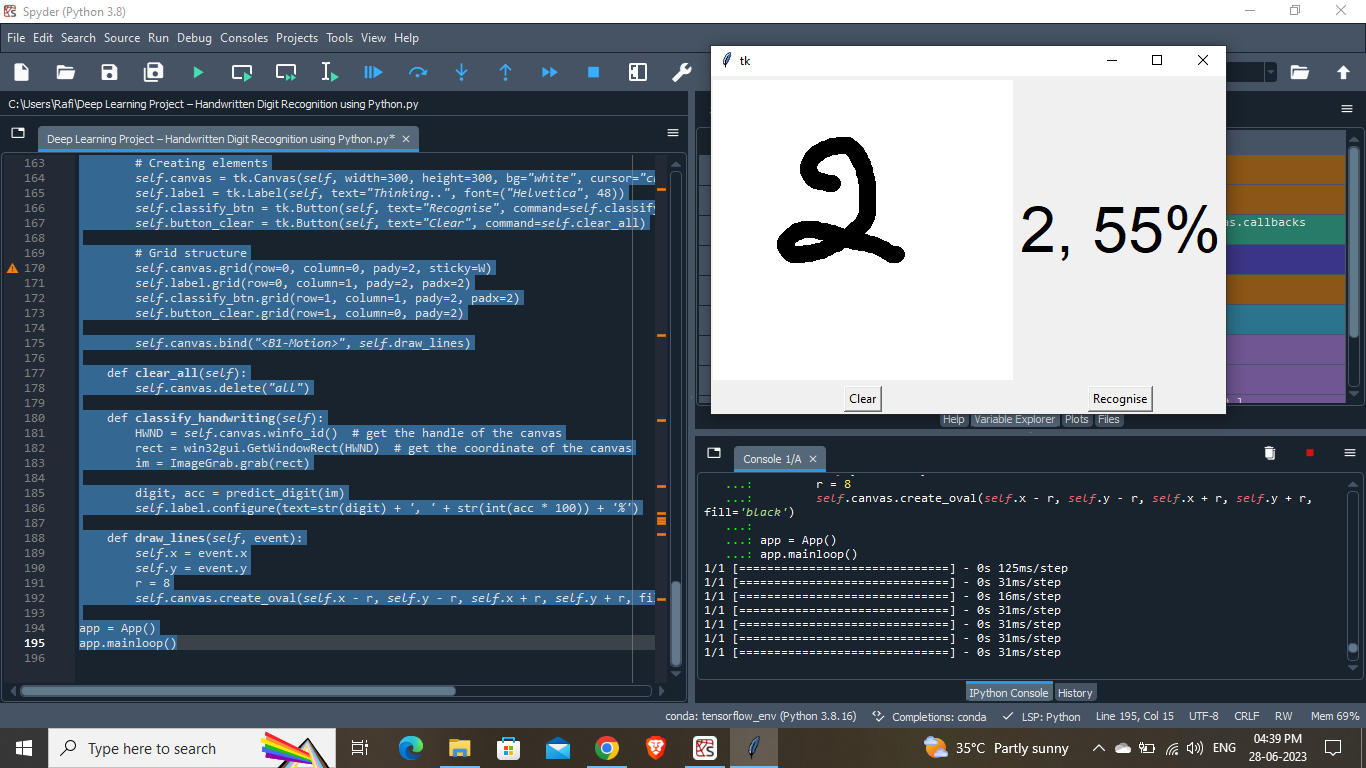Expand hidden icons in the system tray

click(1098, 747)
